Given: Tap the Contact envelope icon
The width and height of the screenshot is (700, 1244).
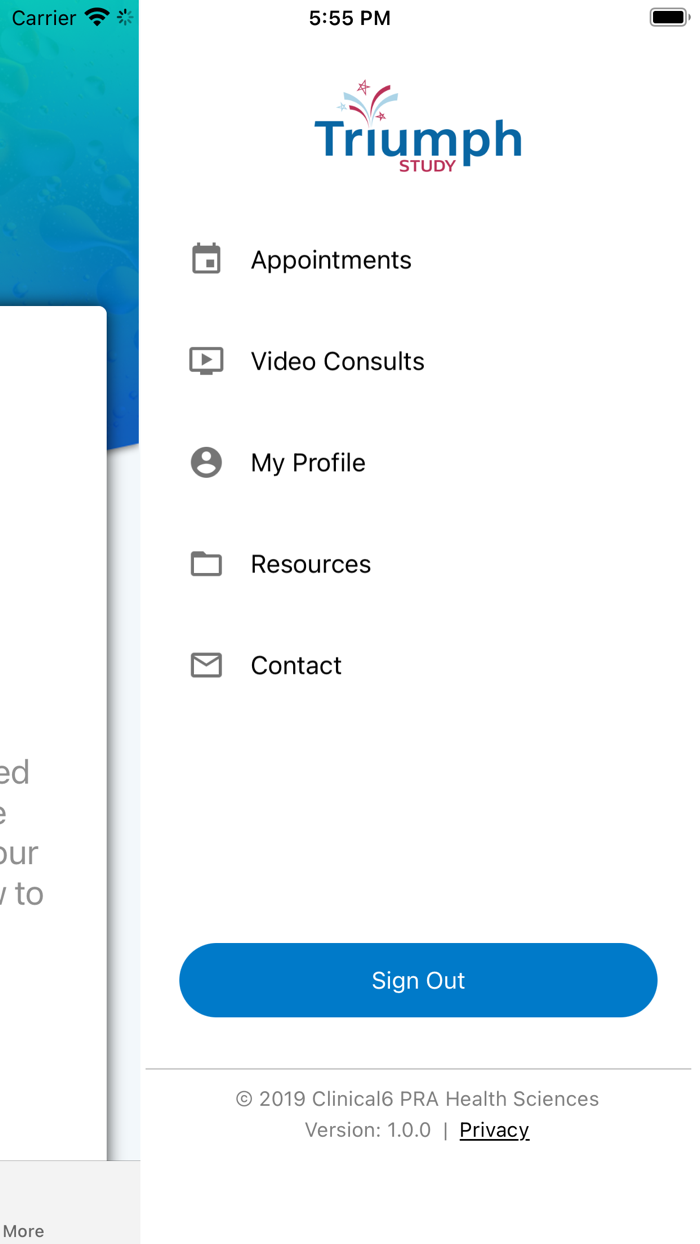Looking at the screenshot, I should coord(206,665).
